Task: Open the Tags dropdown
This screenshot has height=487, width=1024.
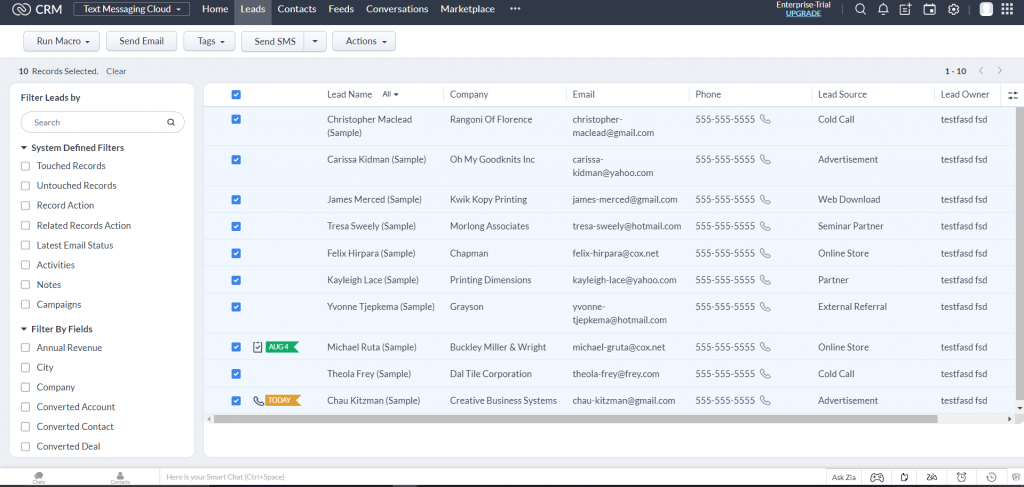Action: (209, 41)
